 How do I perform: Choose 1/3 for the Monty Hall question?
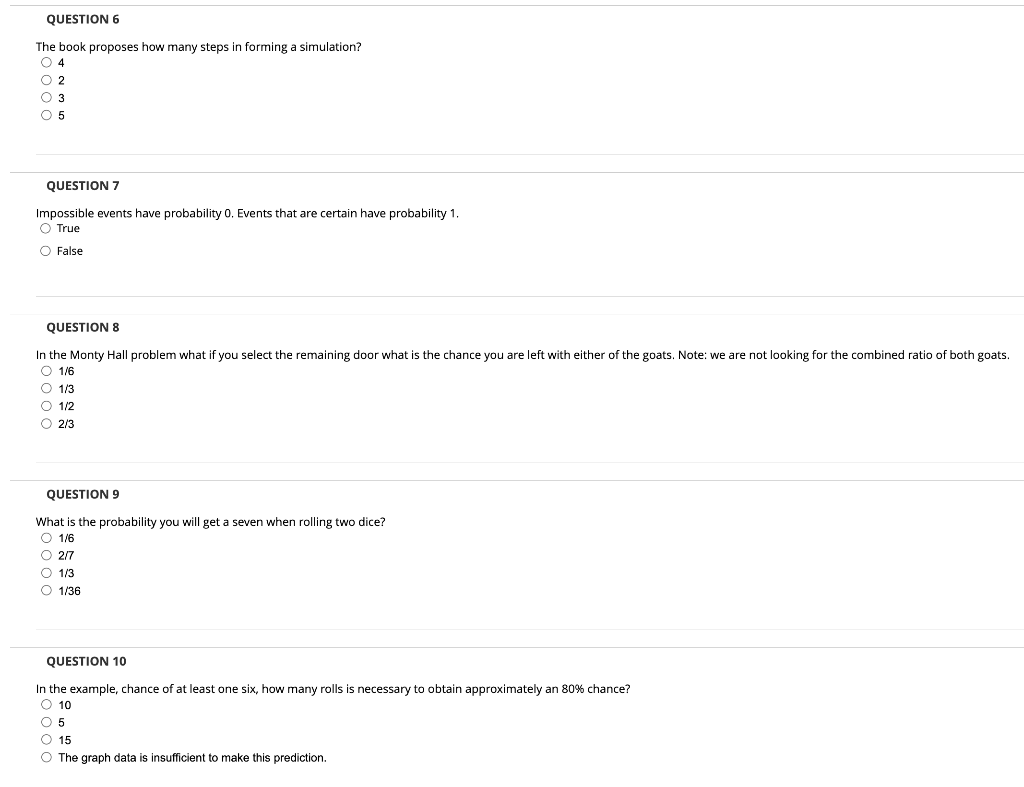click(x=46, y=388)
